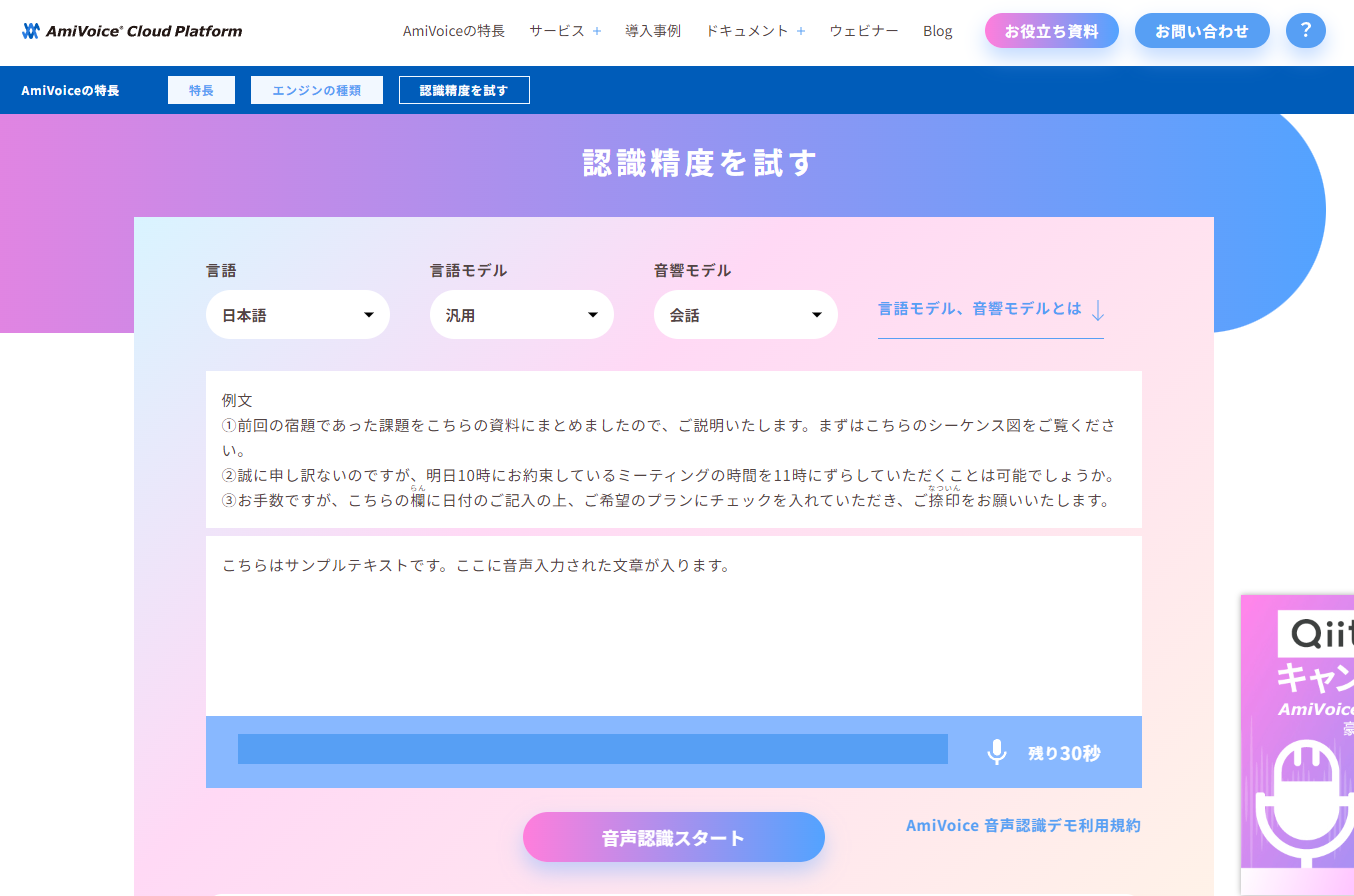Open the help icon with question mark
This screenshot has width=1354, height=896.
pos(1305,30)
